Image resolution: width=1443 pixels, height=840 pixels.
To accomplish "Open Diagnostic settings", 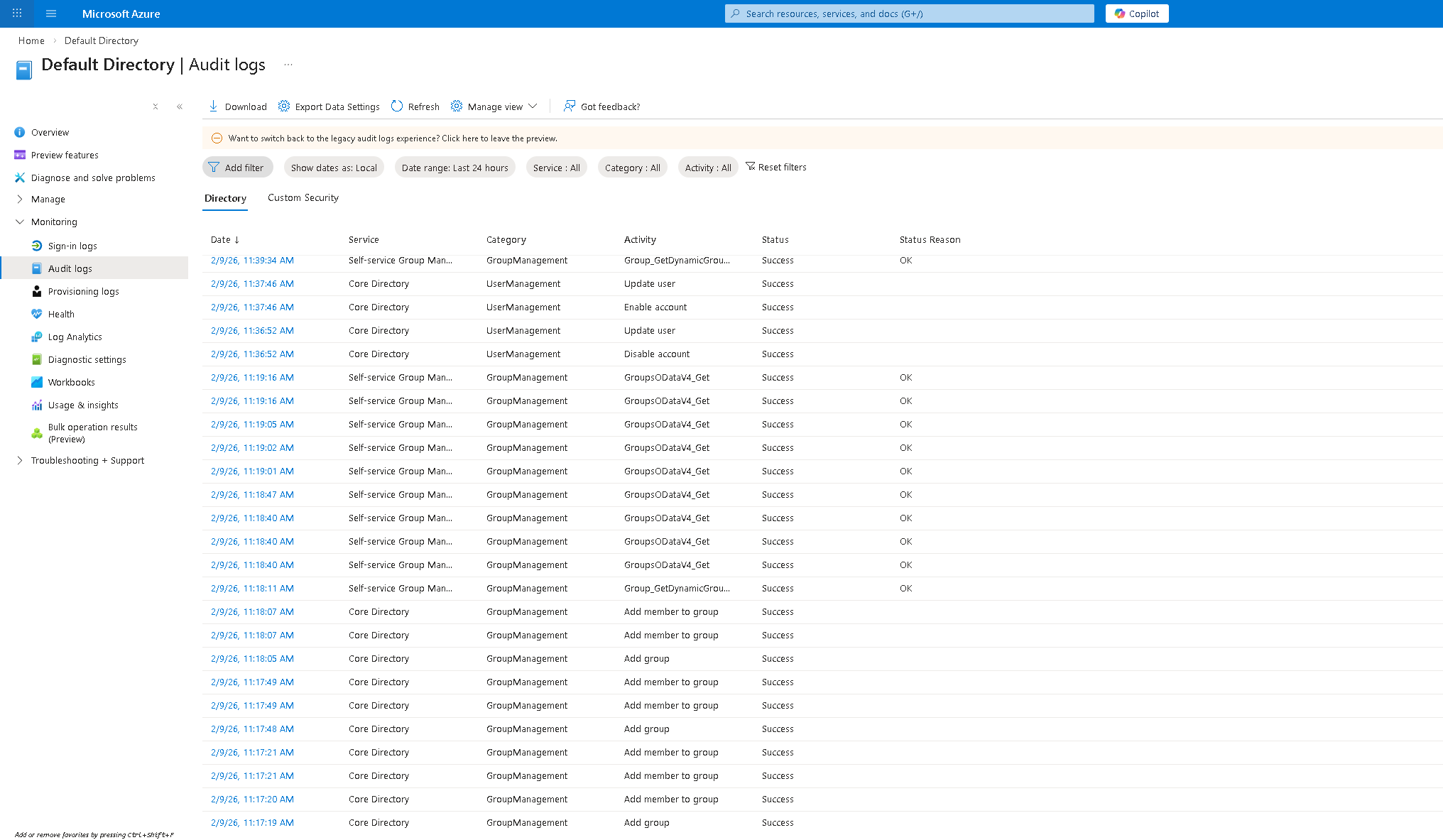I will [x=87, y=359].
